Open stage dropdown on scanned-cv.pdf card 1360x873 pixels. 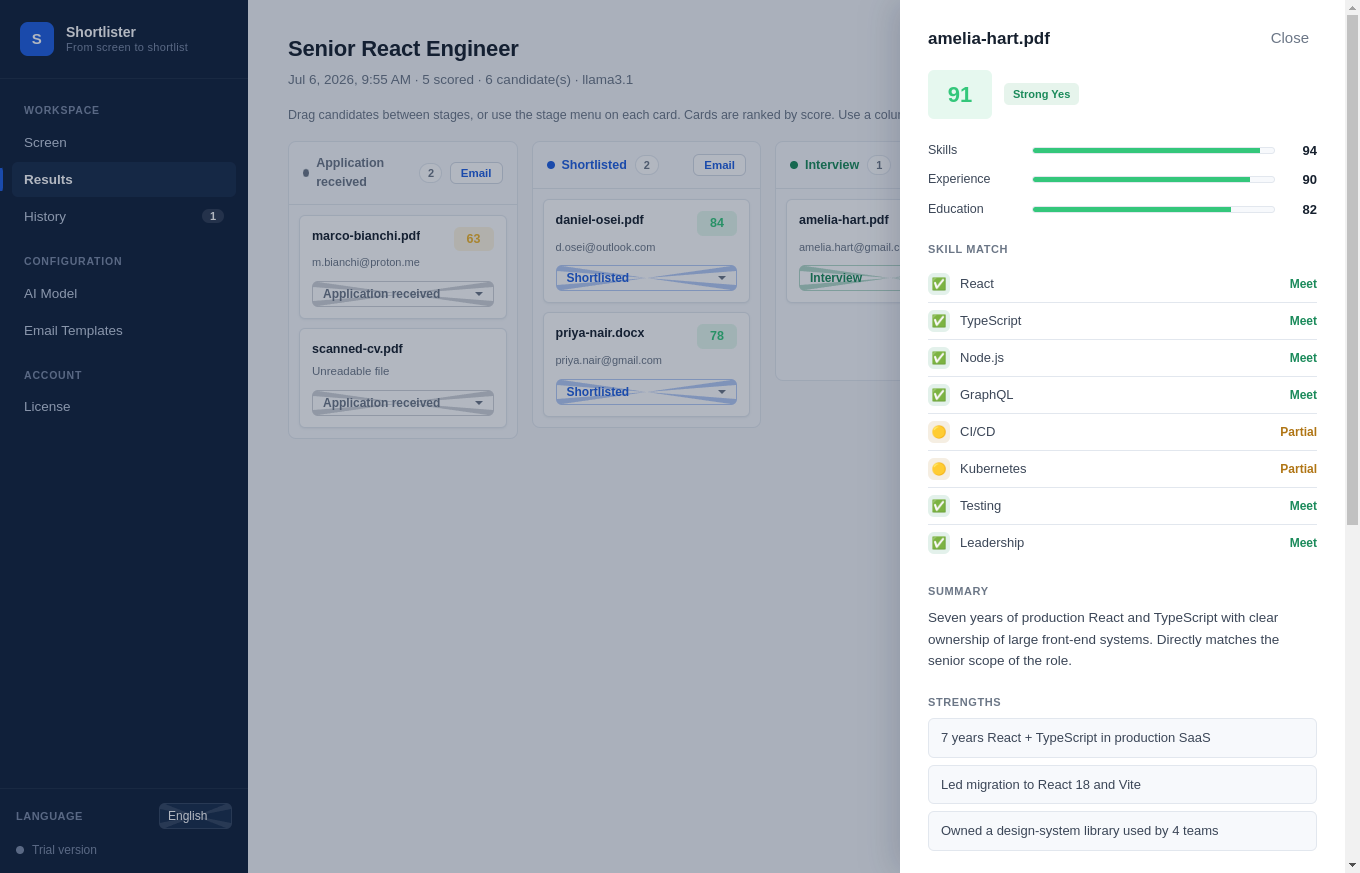pyautogui.click(x=403, y=403)
